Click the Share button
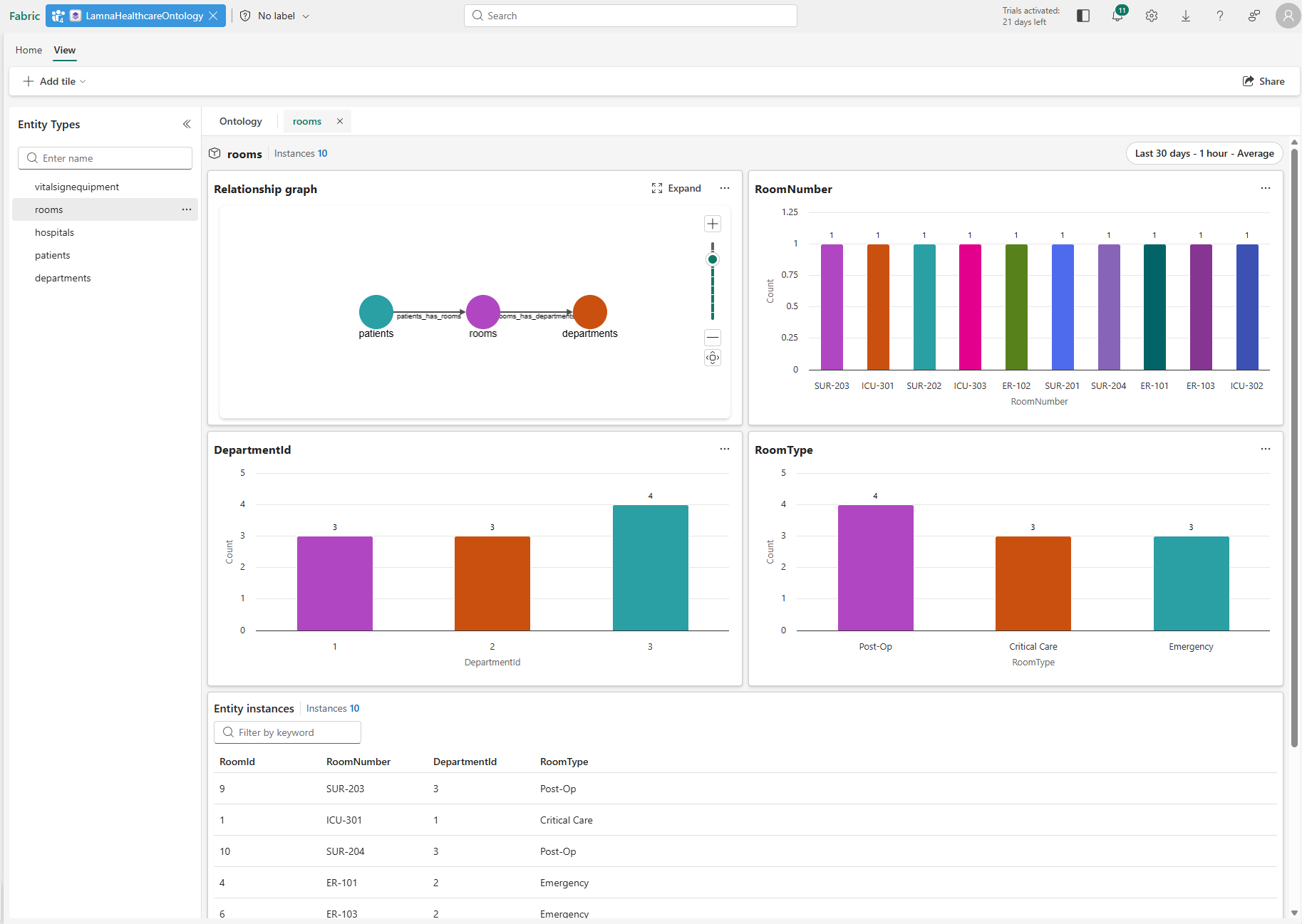This screenshot has height=924, width=1302. point(1264,81)
